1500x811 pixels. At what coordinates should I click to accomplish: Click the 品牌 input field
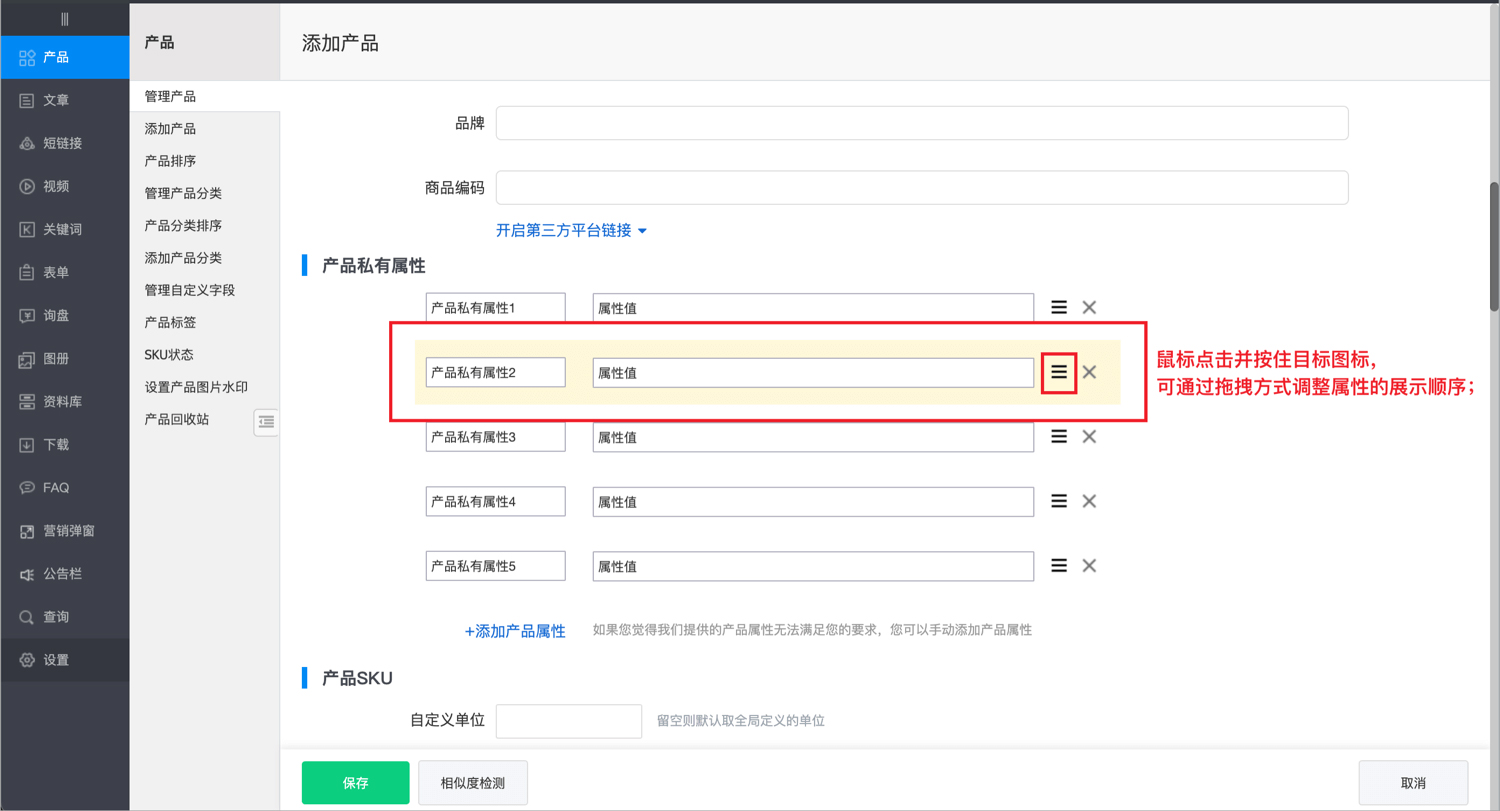click(x=921, y=123)
